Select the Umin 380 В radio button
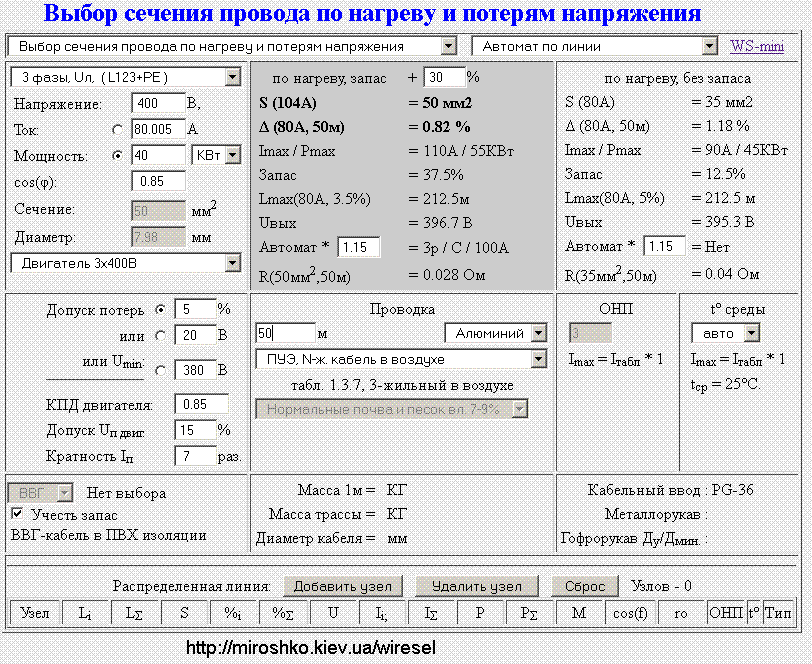The height and width of the screenshot is (664, 812). coord(161,371)
